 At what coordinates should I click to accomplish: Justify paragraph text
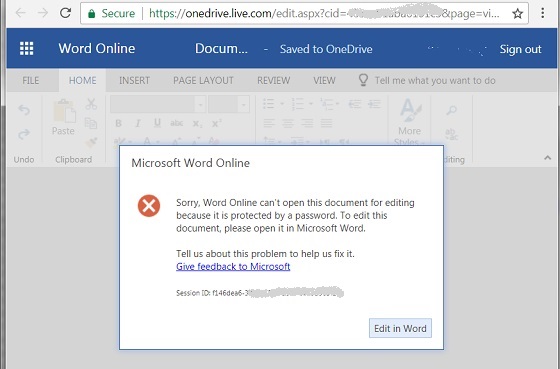(x=326, y=124)
